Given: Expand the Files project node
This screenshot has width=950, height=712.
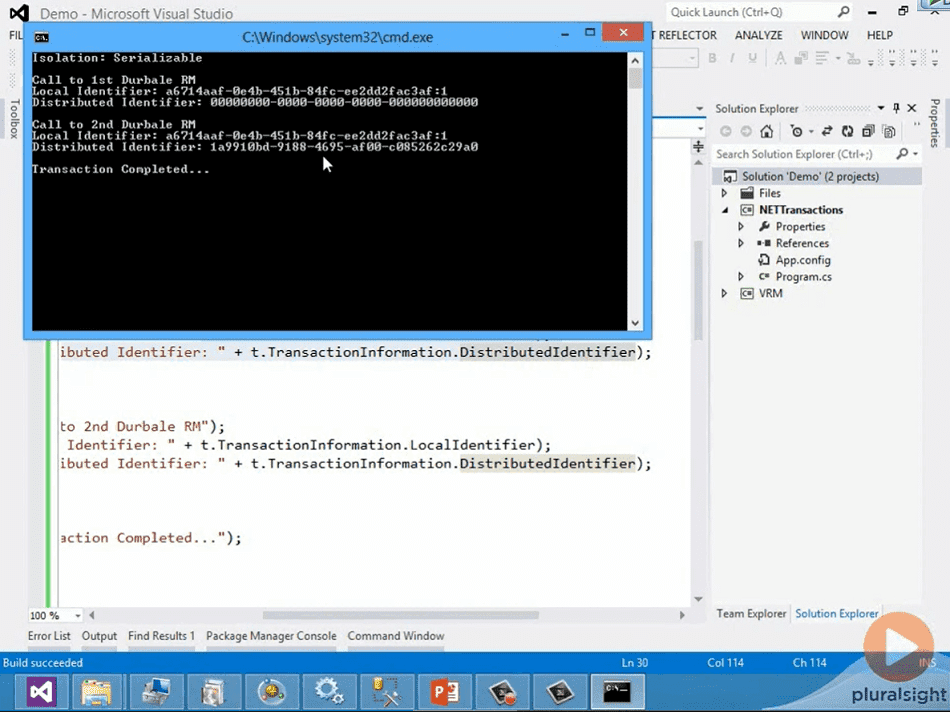Looking at the screenshot, I should (725, 193).
